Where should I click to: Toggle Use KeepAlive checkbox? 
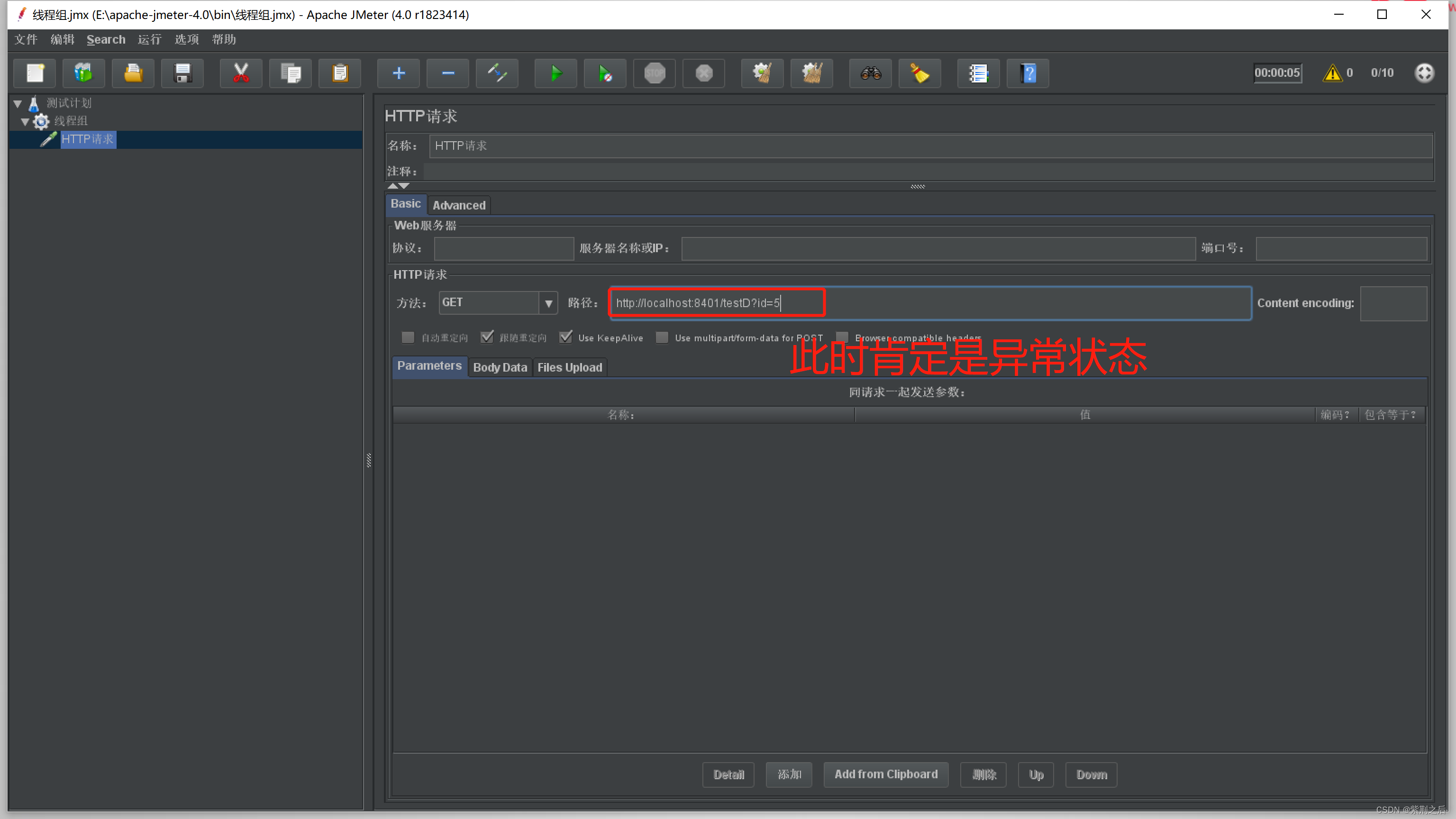pyautogui.click(x=567, y=337)
